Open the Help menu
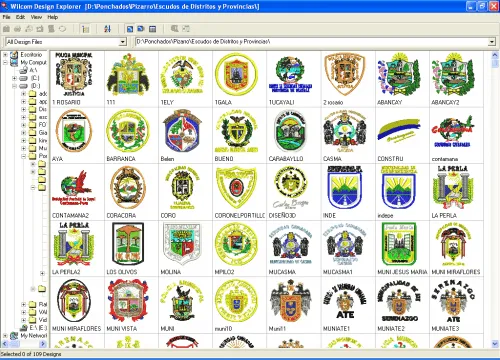 (x=52, y=17)
